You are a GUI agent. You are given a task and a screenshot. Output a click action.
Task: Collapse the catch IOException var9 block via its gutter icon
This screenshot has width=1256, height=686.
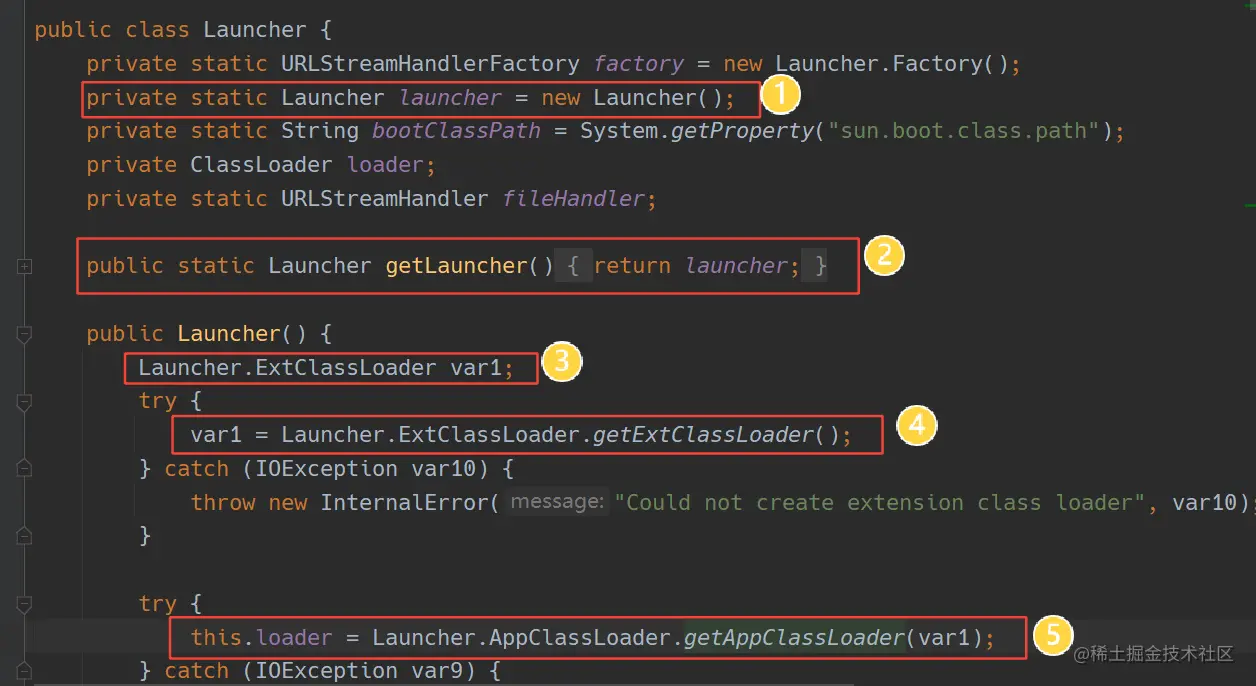[x=24, y=671]
